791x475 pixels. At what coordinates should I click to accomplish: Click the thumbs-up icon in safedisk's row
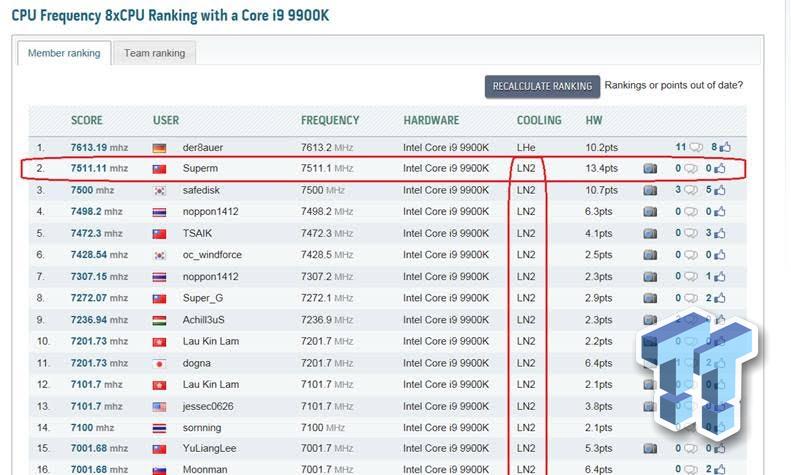pos(720,190)
